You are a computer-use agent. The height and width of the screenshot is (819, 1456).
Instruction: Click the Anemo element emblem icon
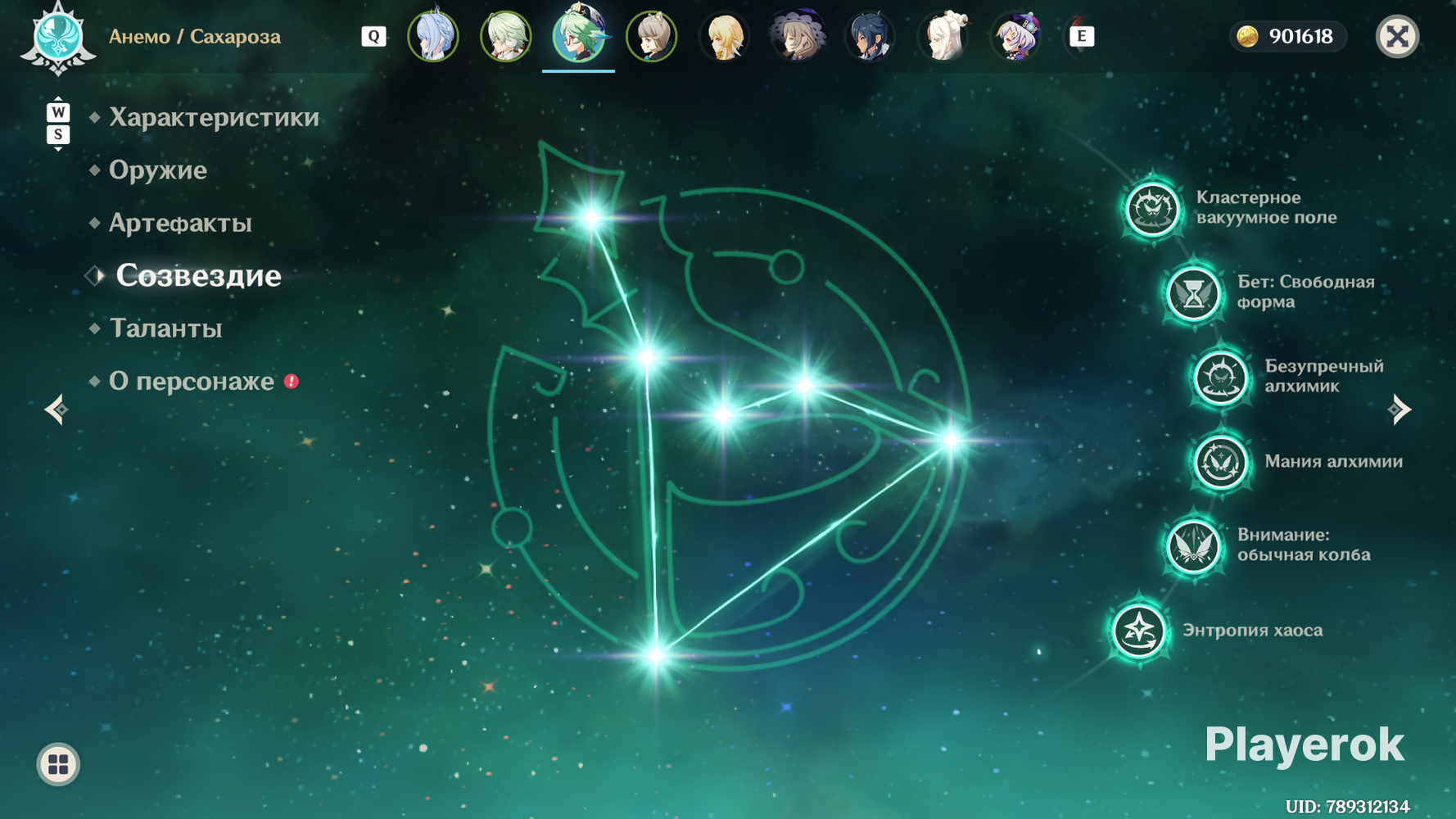(x=57, y=38)
